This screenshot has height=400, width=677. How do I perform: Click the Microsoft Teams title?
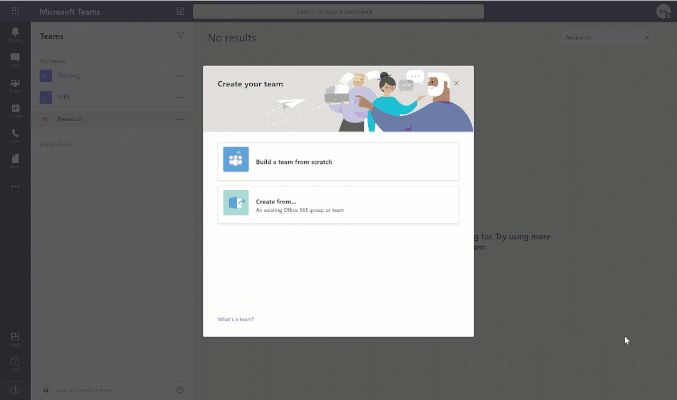[x=70, y=12]
